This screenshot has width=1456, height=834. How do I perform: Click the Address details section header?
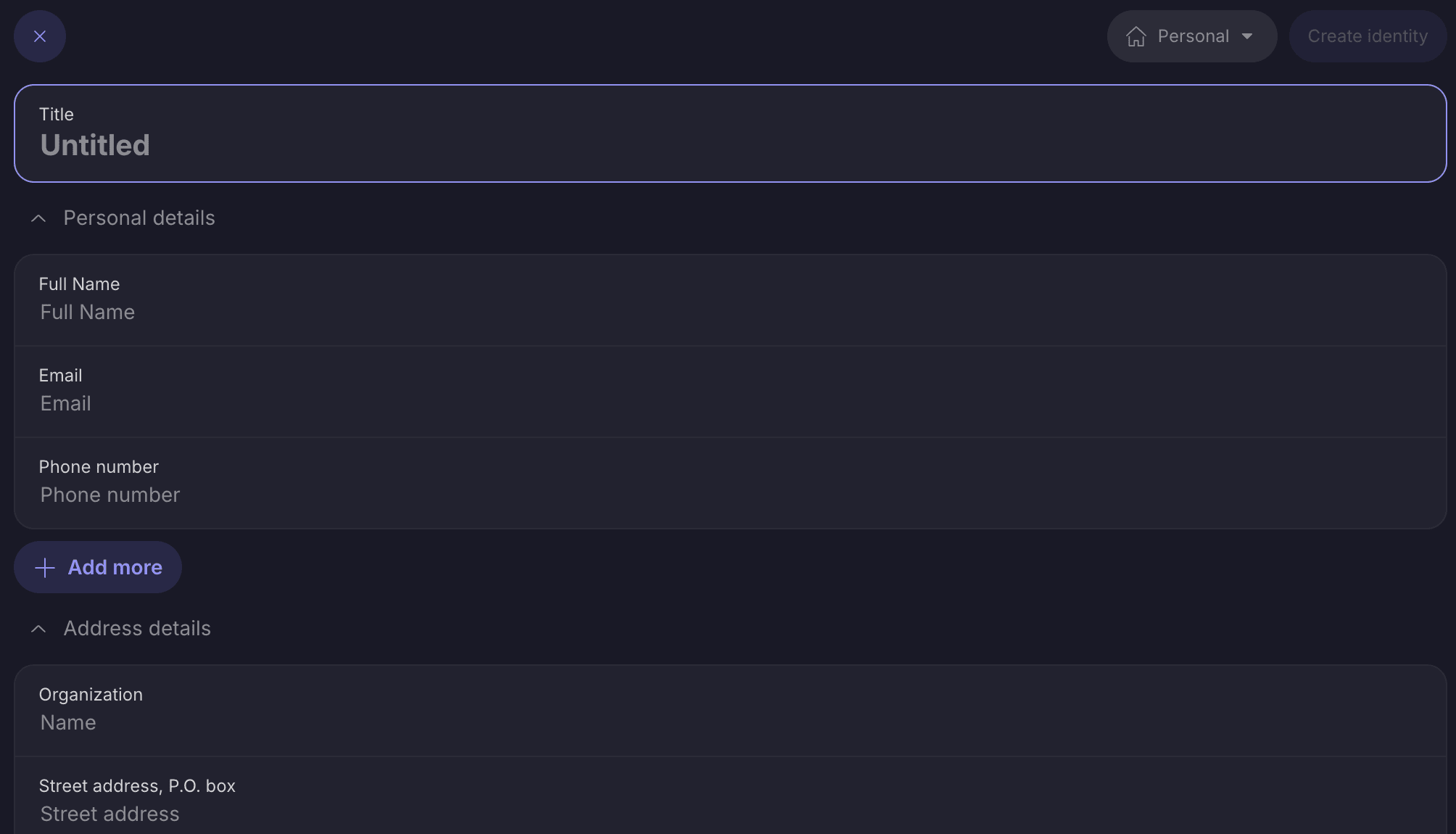click(x=137, y=629)
